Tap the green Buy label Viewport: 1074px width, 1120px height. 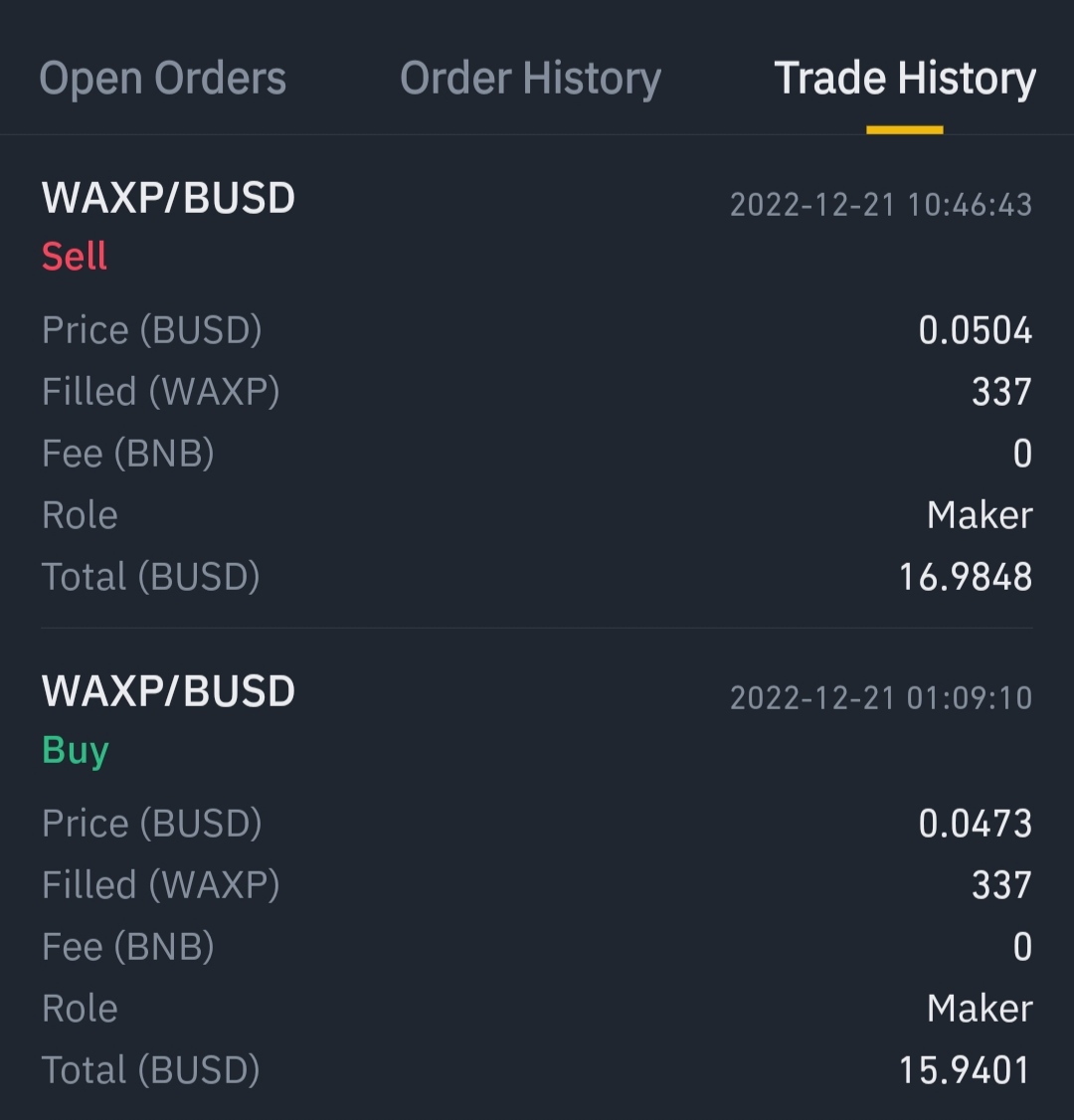click(x=75, y=751)
